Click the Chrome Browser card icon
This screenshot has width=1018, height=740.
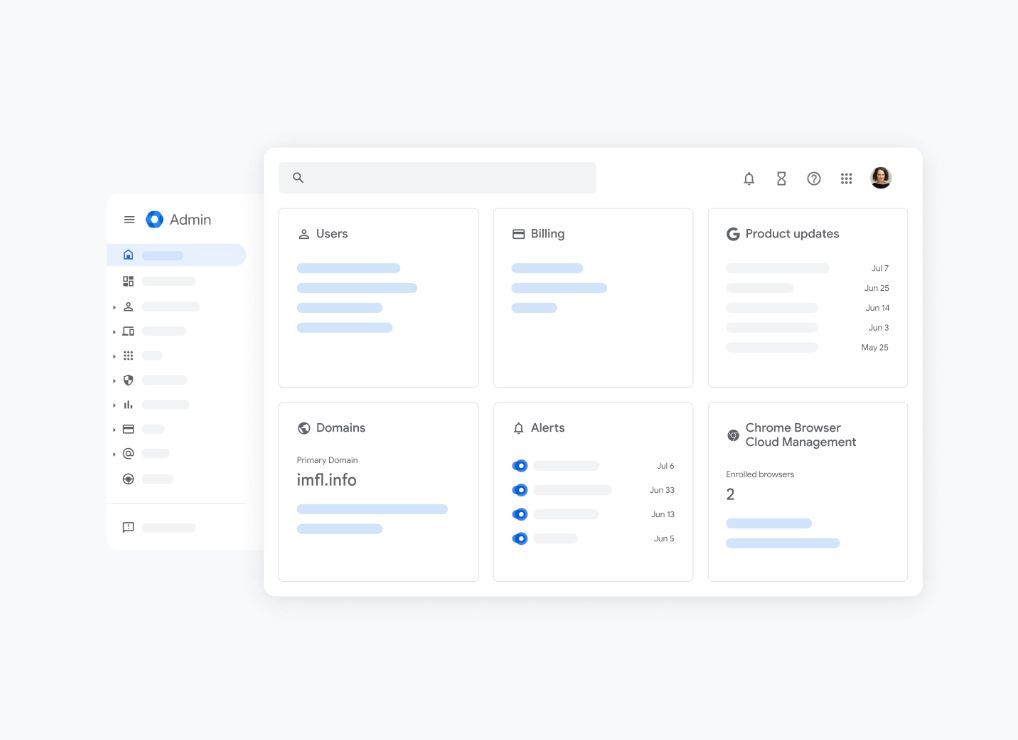click(x=733, y=436)
